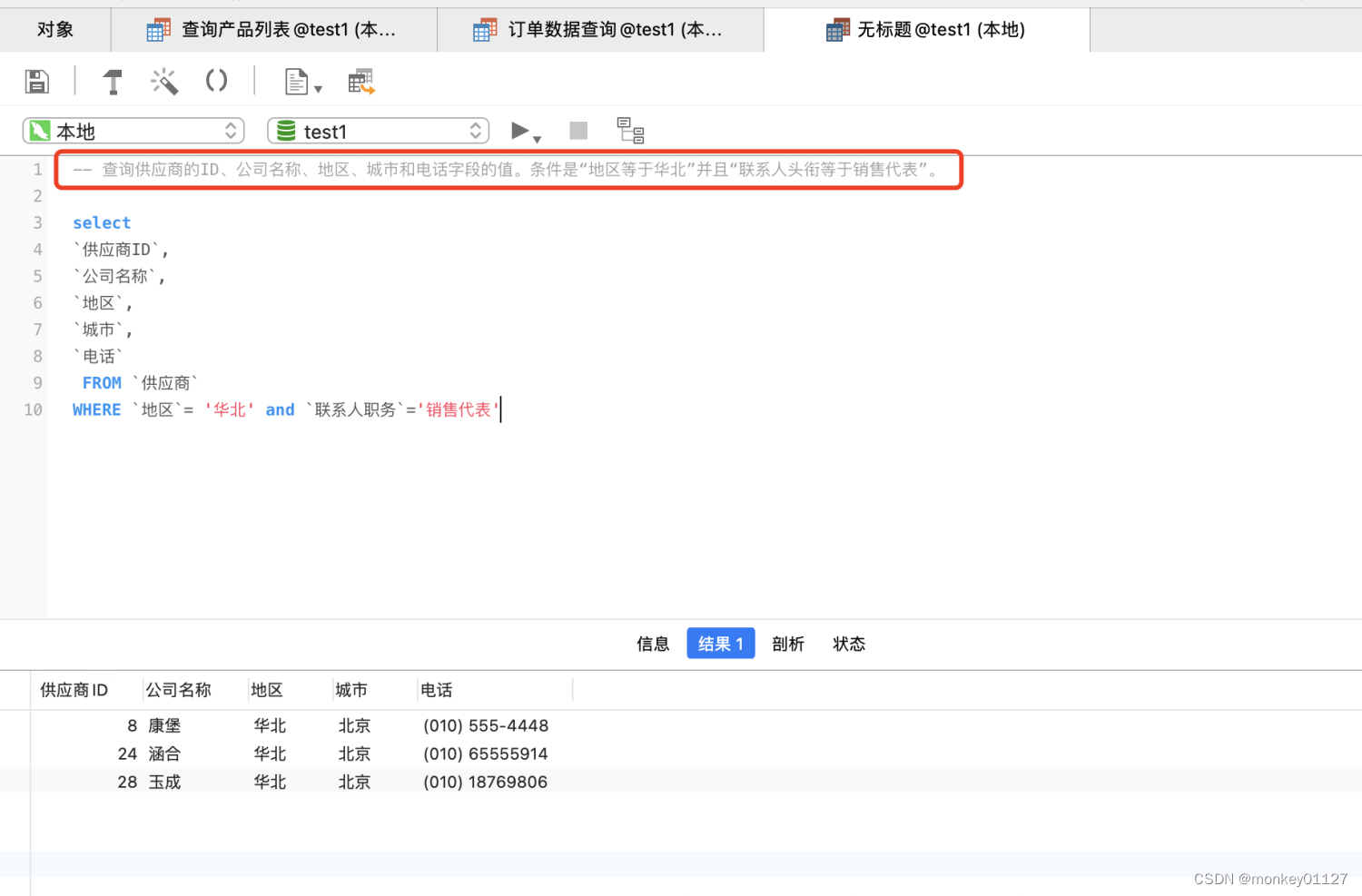This screenshot has height=896, width=1362.
Task: Open the 本地 connection dropdown
Action: pyautogui.click(x=133, y=132)
